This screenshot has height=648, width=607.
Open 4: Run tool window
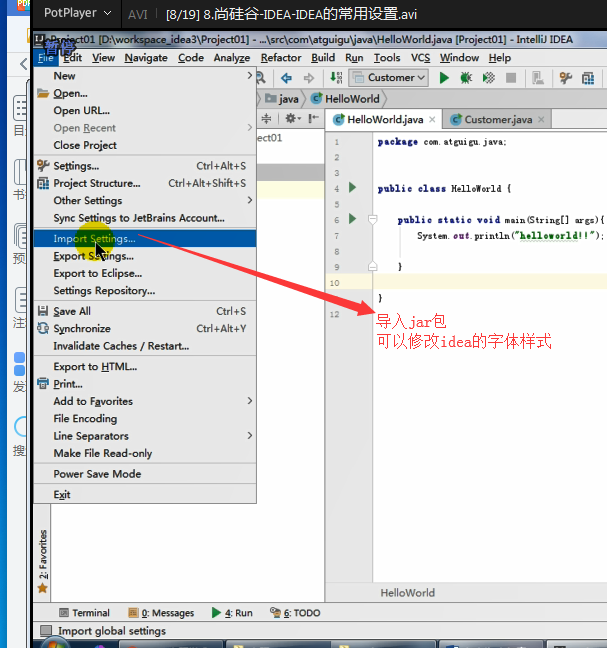coord(232,612)
